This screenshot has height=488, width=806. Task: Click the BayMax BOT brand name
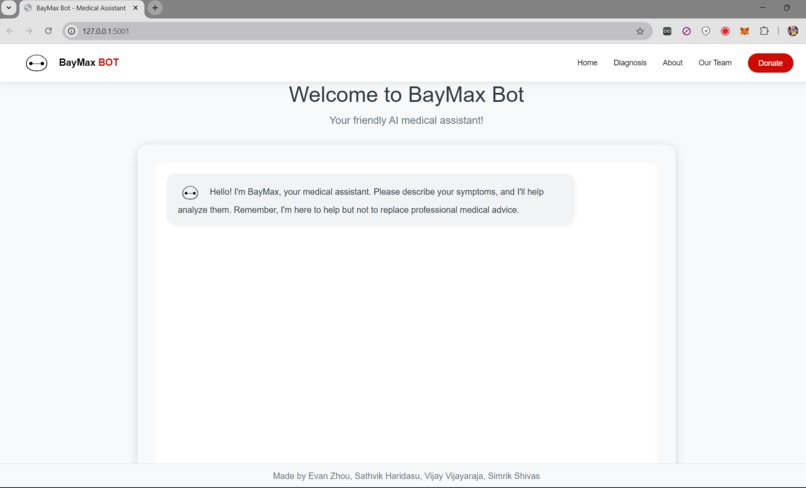click(89, 62)
